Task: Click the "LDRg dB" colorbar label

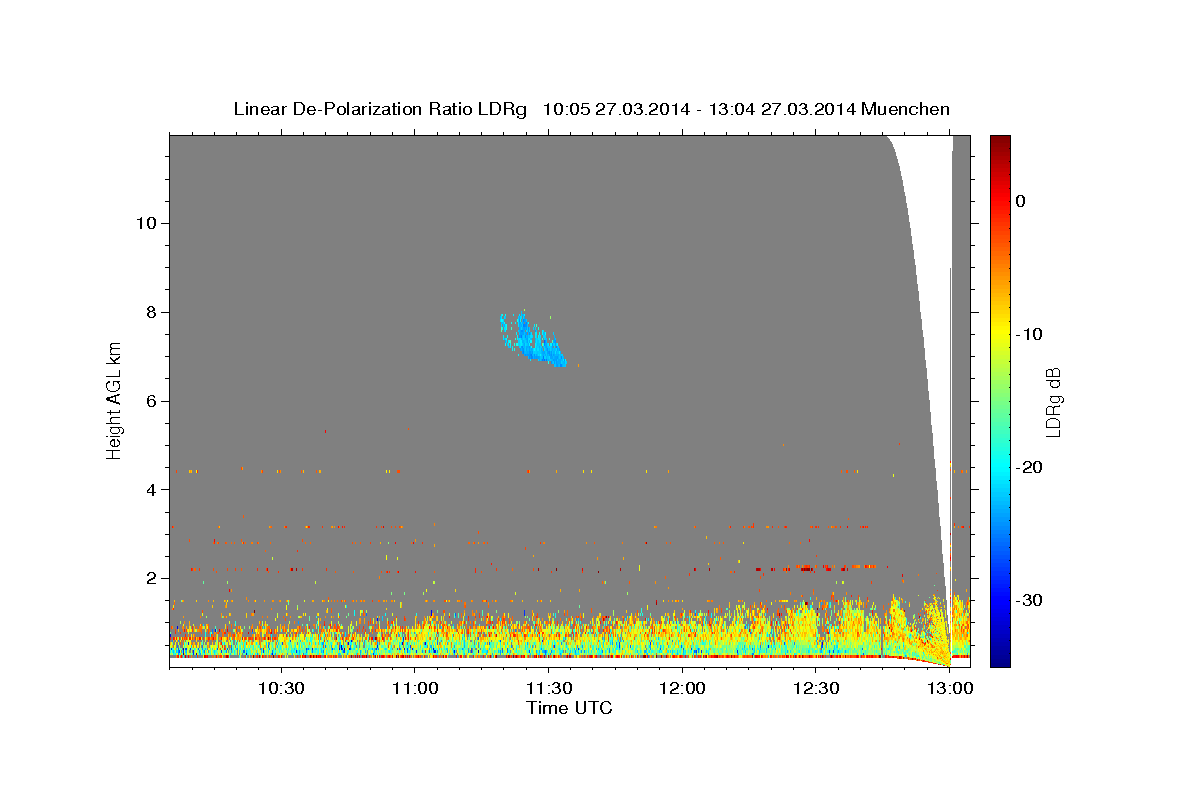Action: 1053,401
